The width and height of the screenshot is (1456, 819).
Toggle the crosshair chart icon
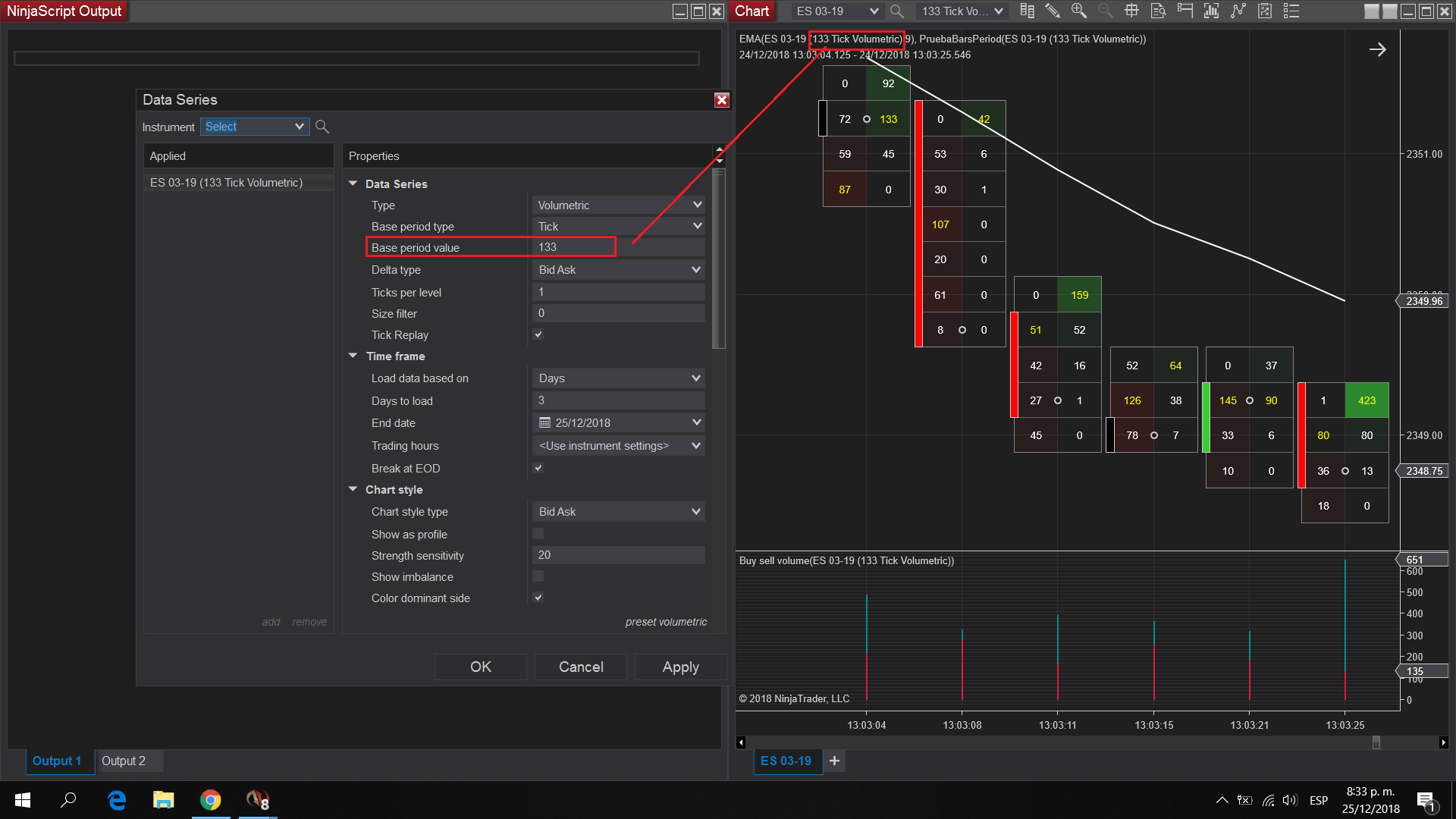pyautogui.click(x=1131, y=11)
